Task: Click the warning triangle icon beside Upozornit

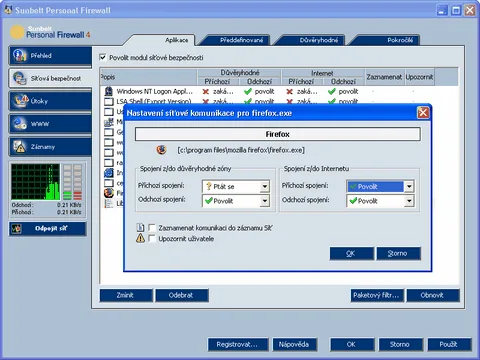Action: pyautogui.click(x=140, y=238)
